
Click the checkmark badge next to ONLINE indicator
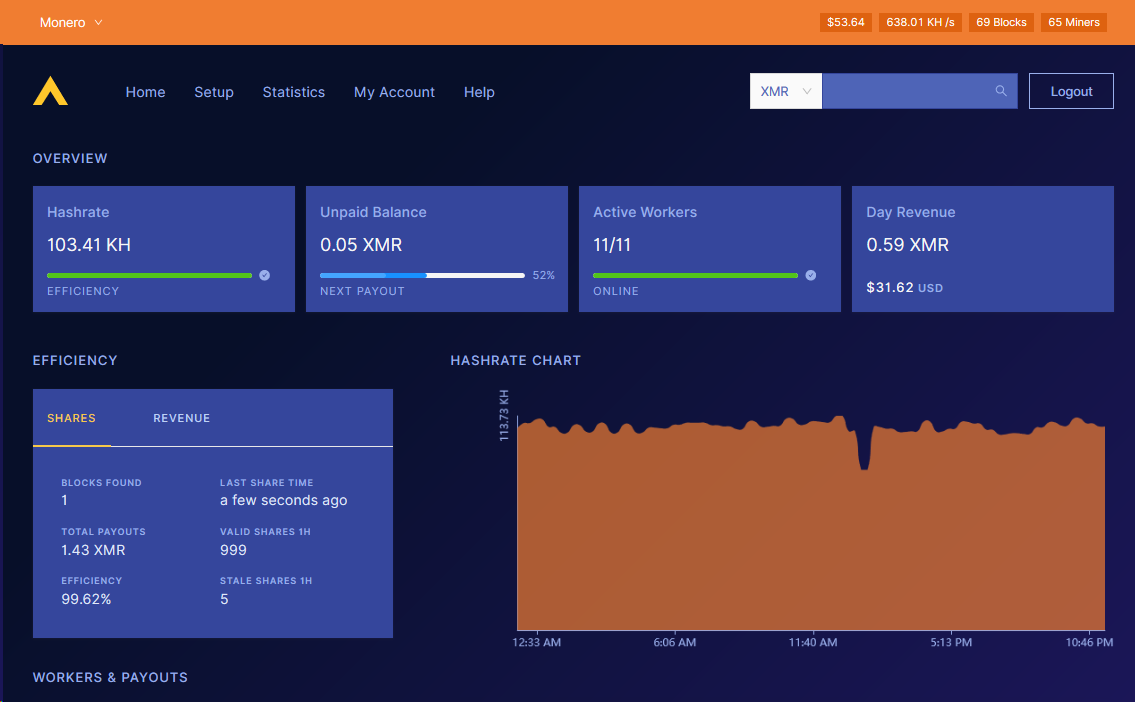point(810,275)
